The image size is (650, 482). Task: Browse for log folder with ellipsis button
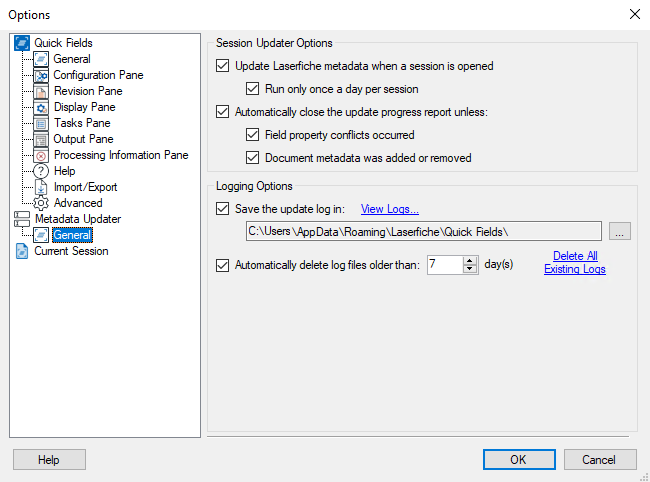coord(620,231)
